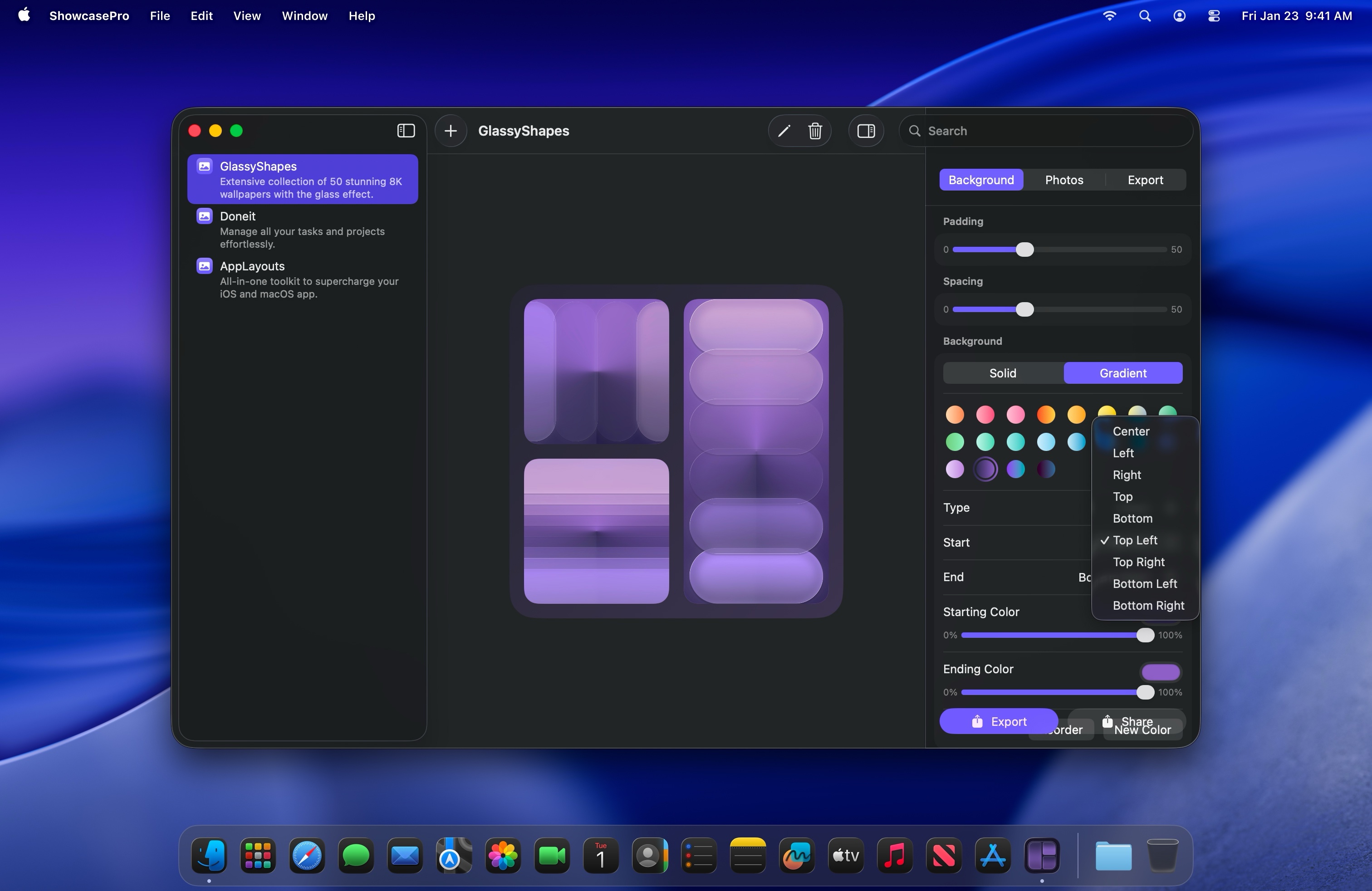Toggle the right inspector panel icon

coord(866,131)
